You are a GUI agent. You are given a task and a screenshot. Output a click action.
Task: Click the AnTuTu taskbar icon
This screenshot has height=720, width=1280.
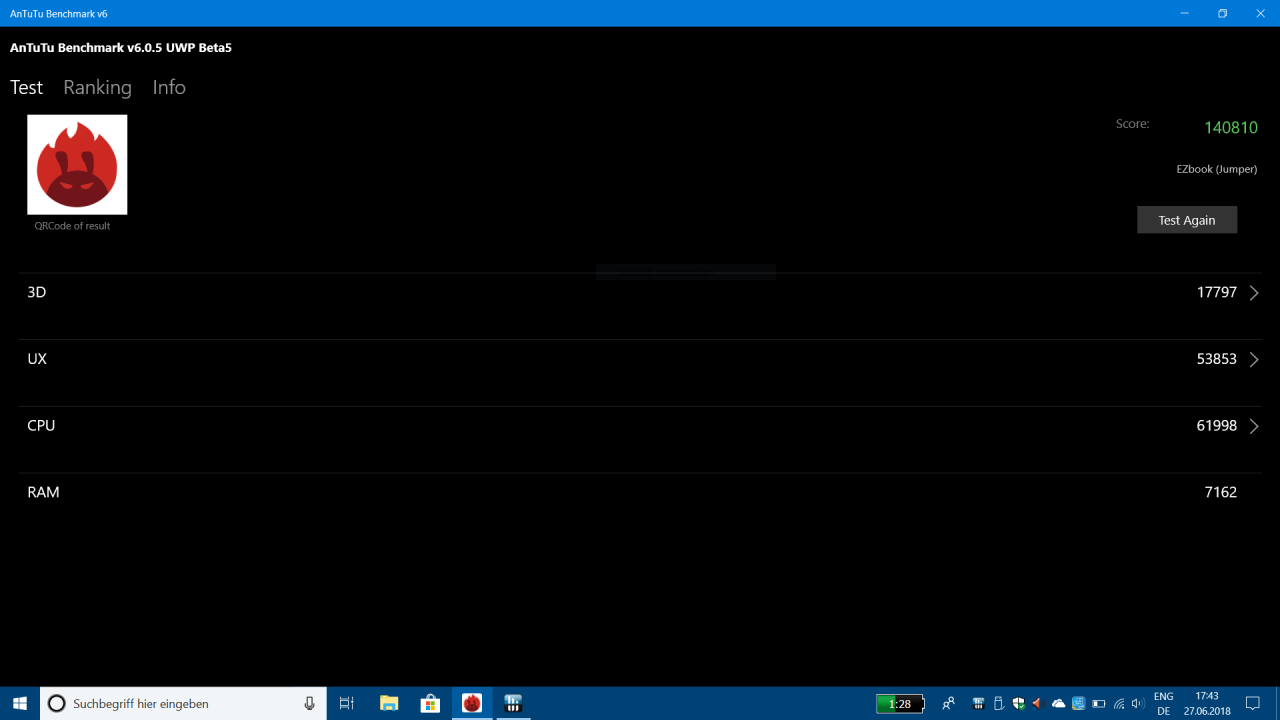pyautogui.click(x=472, y=703)
